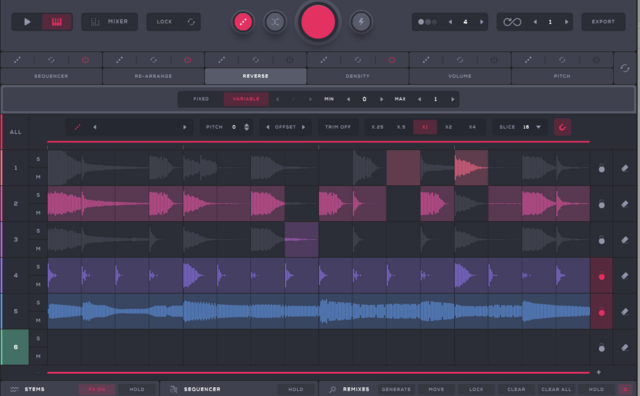Screen dimensions: 640x396
Task: Toggle power icon above Reverse tab
Action: click(289, 60)
